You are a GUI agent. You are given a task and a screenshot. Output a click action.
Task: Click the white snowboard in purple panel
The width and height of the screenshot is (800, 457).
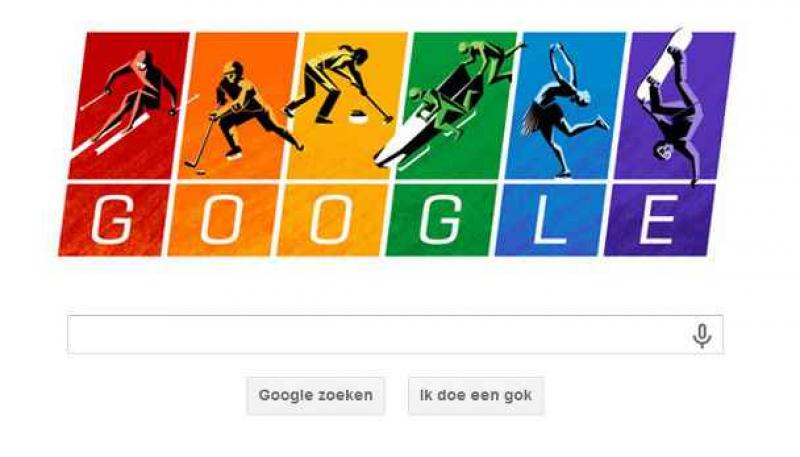click(x=663, y=63)
